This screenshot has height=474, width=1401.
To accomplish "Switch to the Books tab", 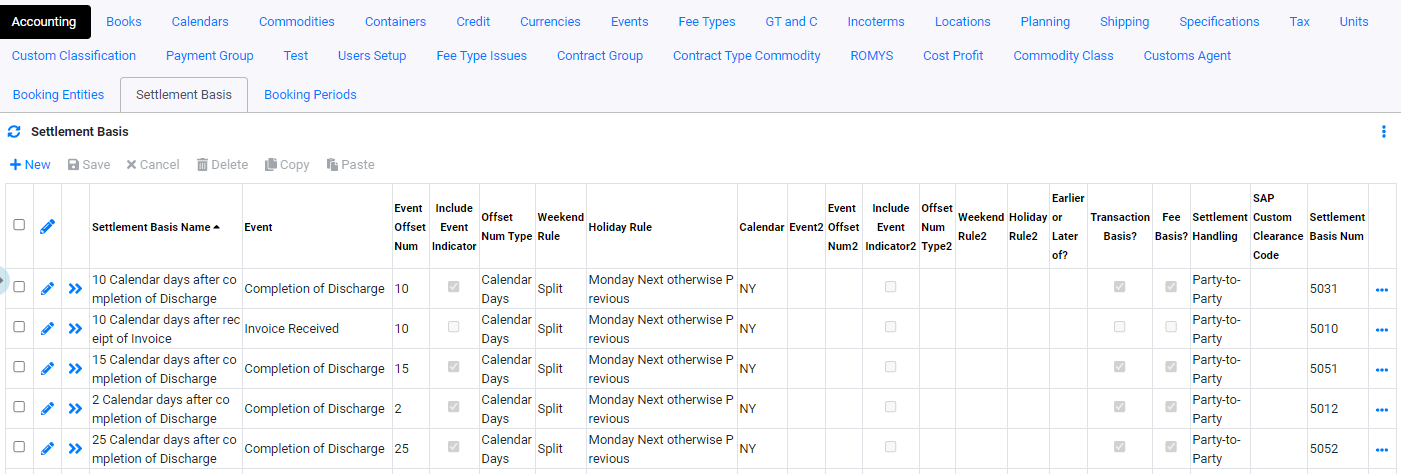I will (x=124, y=21).
